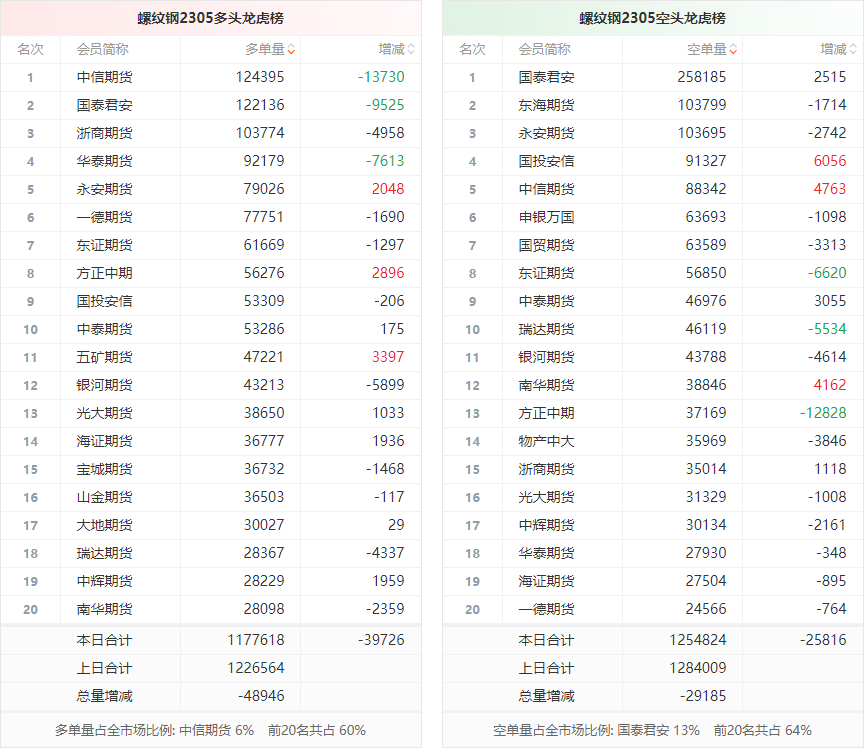
Task: Select 方正中期 row in long positions table
Action: click(x=104, y=273)
